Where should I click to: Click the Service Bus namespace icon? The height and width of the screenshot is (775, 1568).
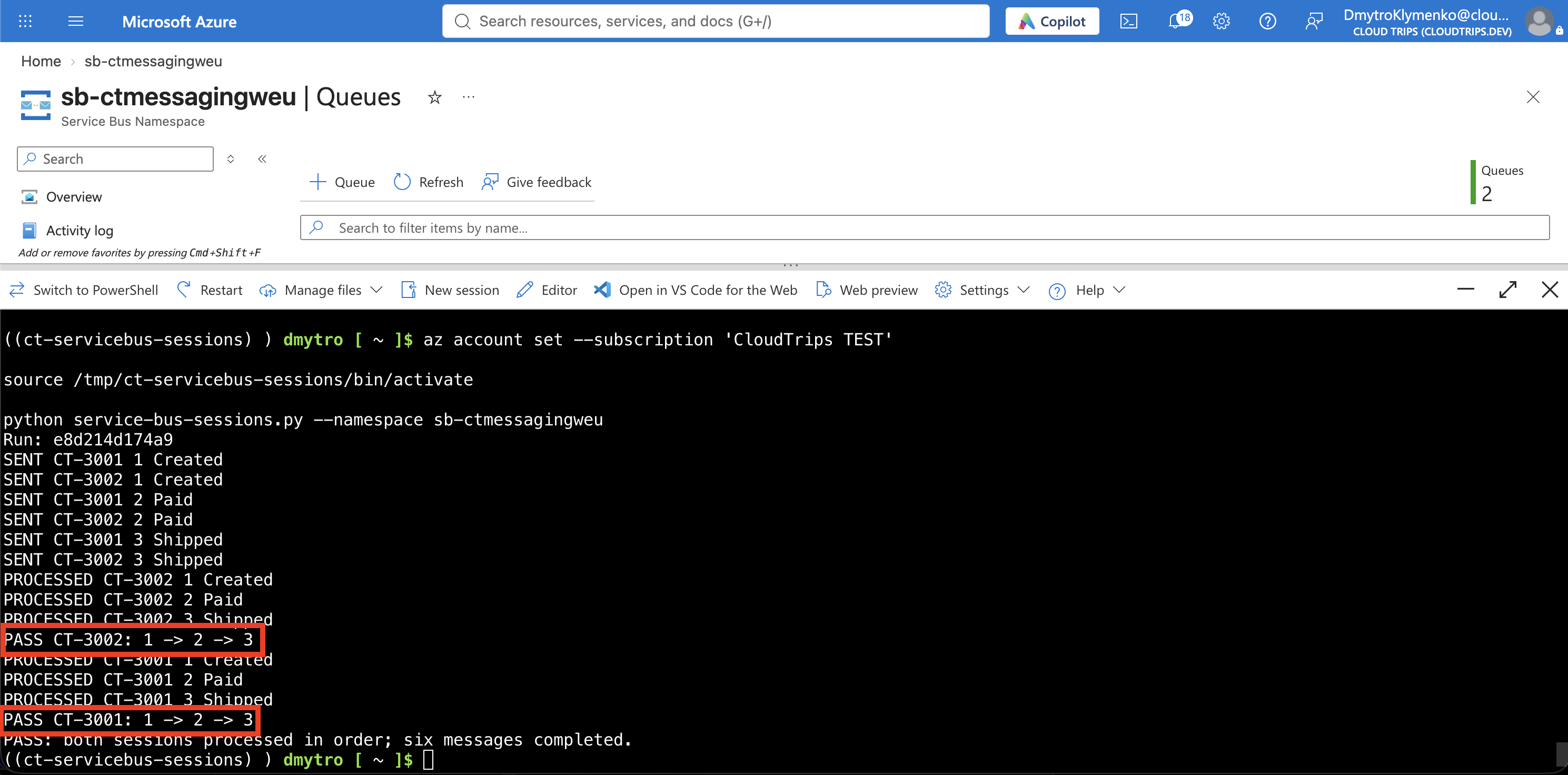(36, 105)
